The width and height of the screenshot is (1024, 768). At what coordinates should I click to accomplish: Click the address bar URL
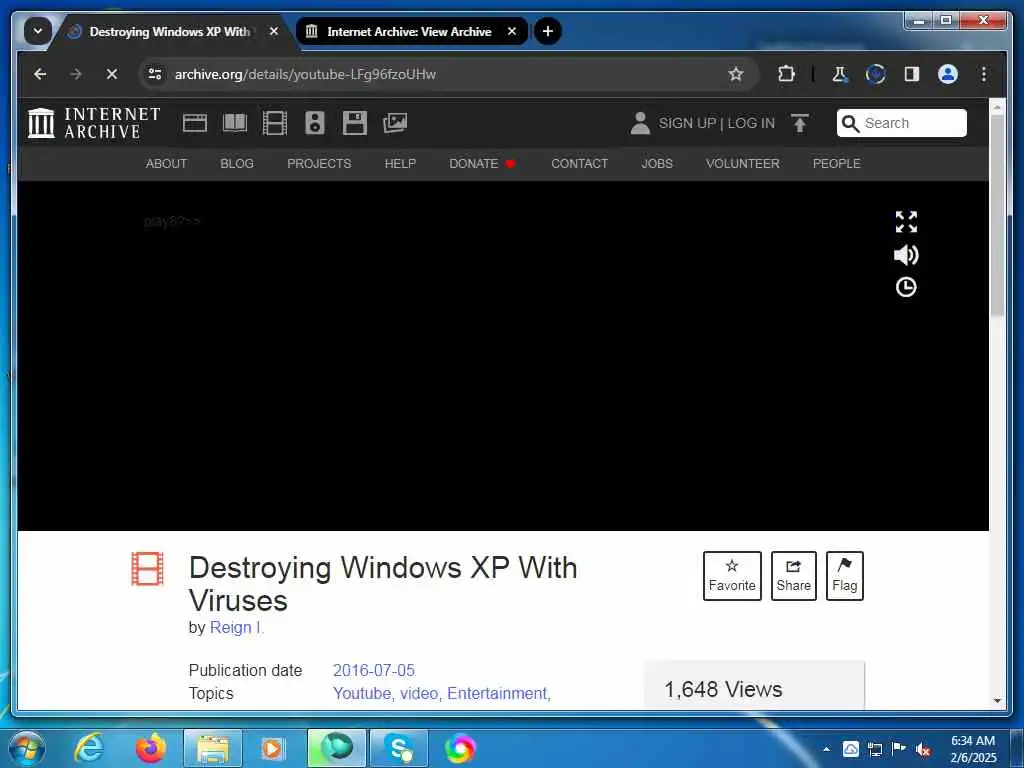(x=305, y=74)
